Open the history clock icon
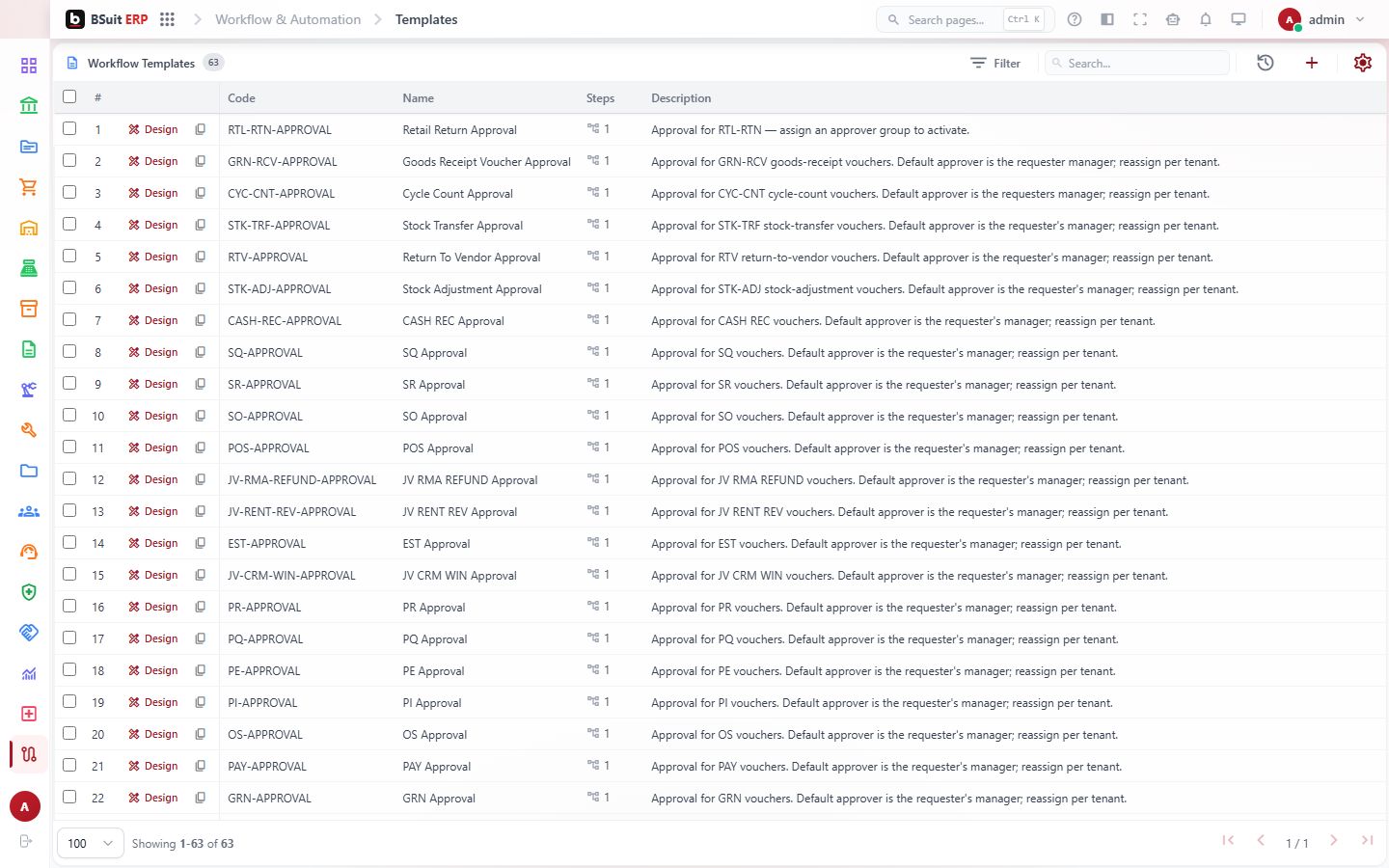The height and width of the screenshot is (868, 1389). click(x=1266, y=63)
